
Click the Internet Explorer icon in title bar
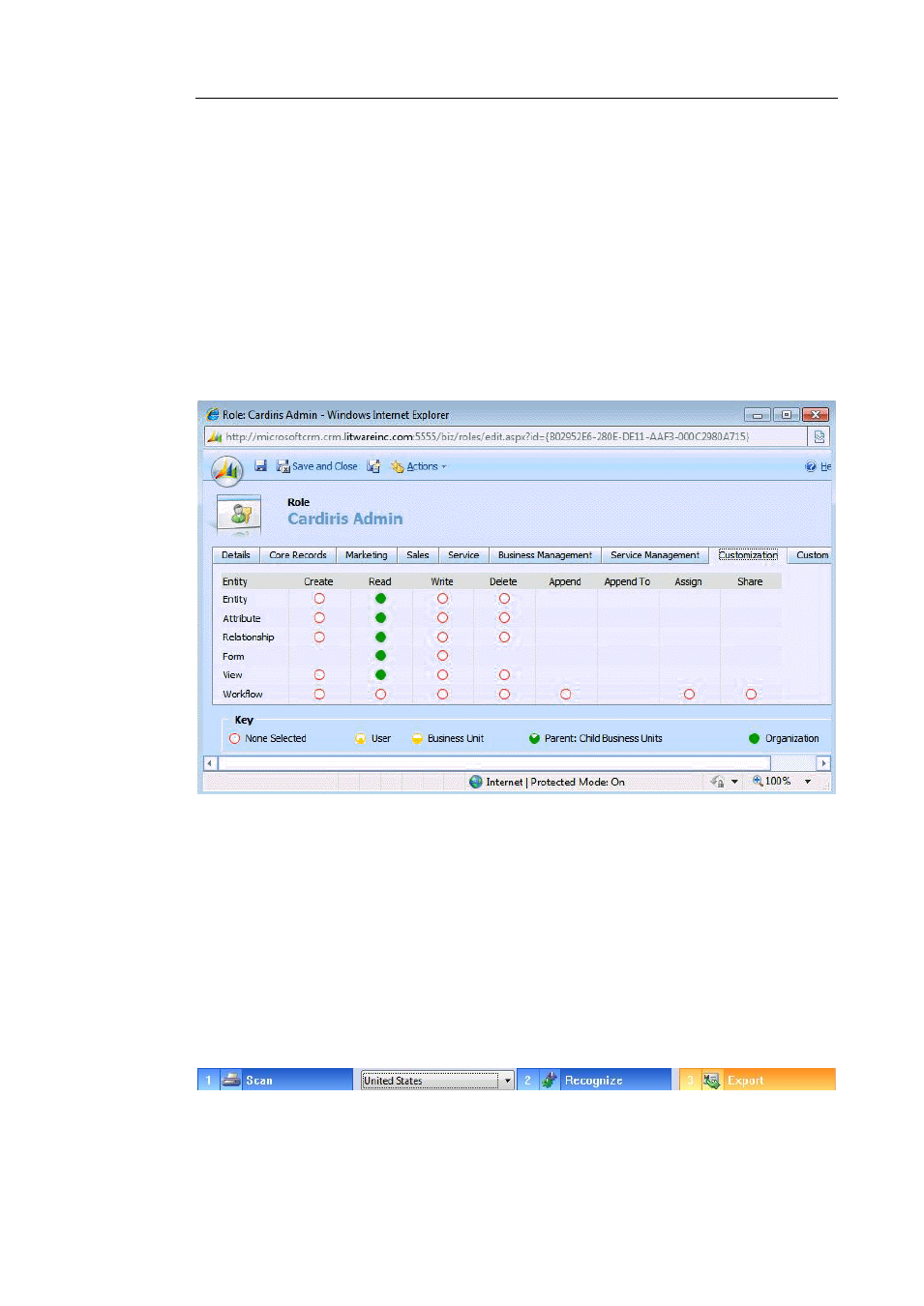pyautogui.click(x=213, y=414)
